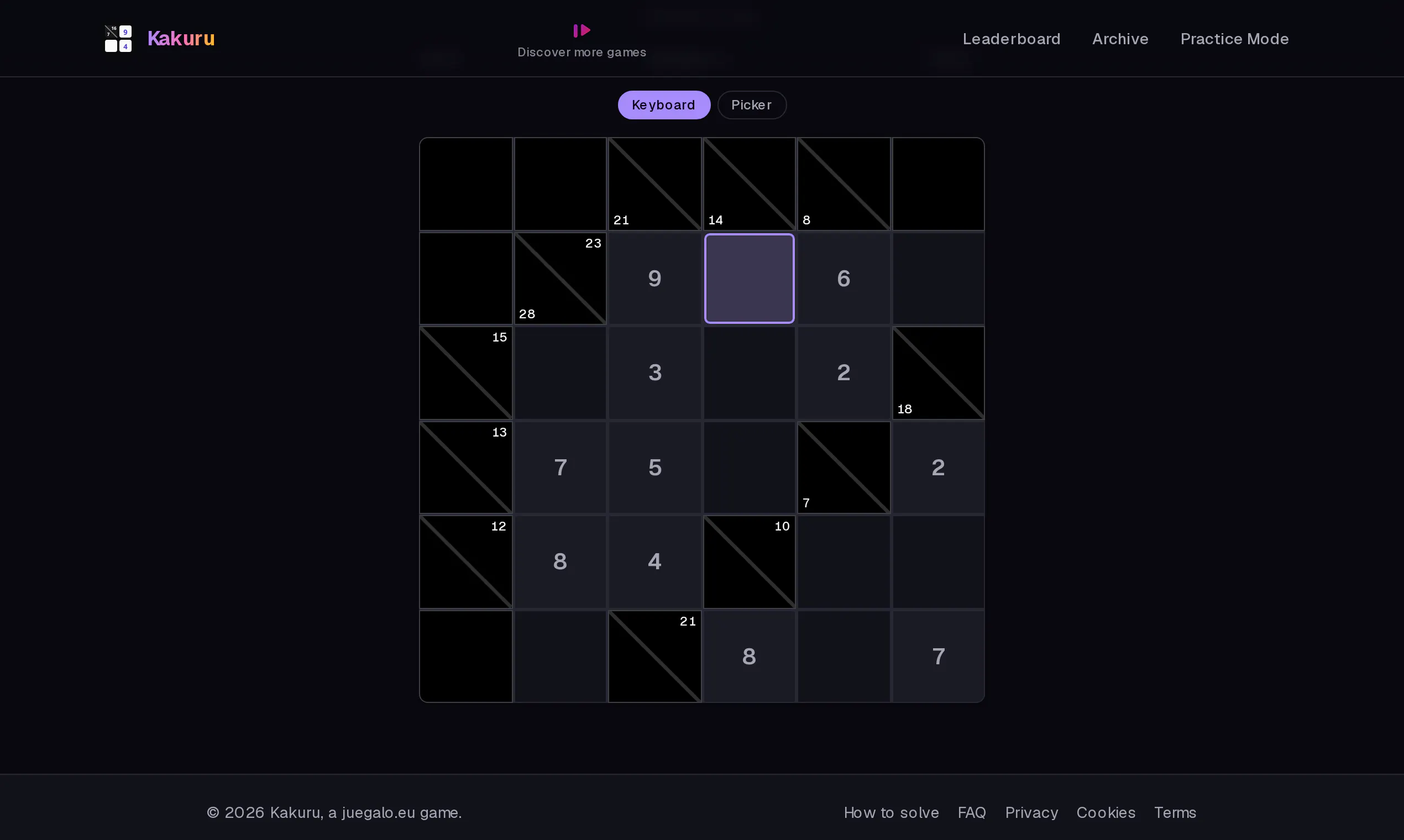1404x840 pixels.
Task: Open the How to solve link
Action: pos(892,813)
